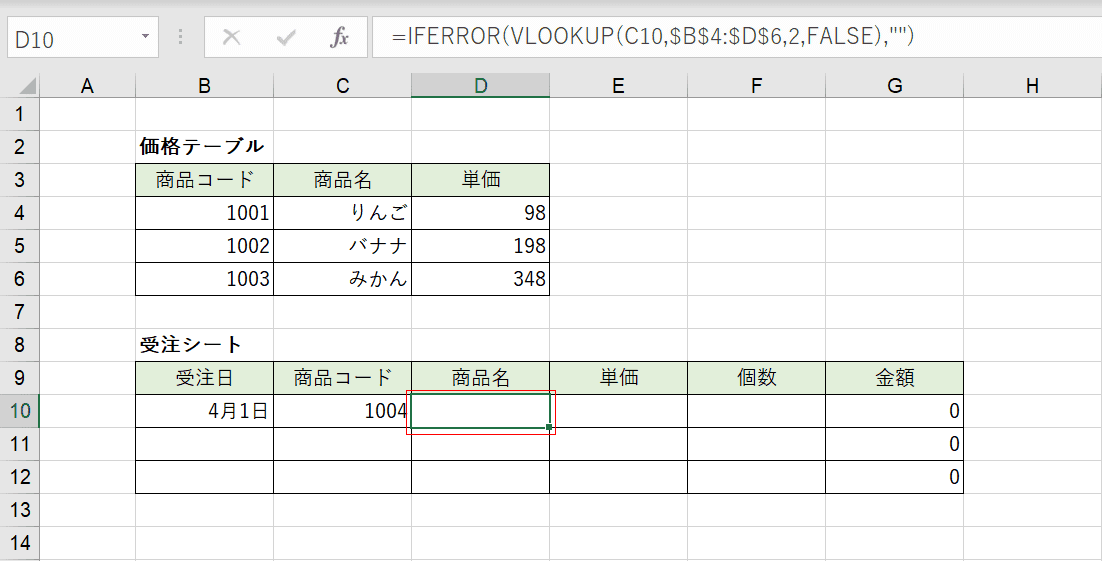Click the Enter checkmark formula bar icon
The height and width of the screenshot is (561, 1102).
click(x=285, y=37)
